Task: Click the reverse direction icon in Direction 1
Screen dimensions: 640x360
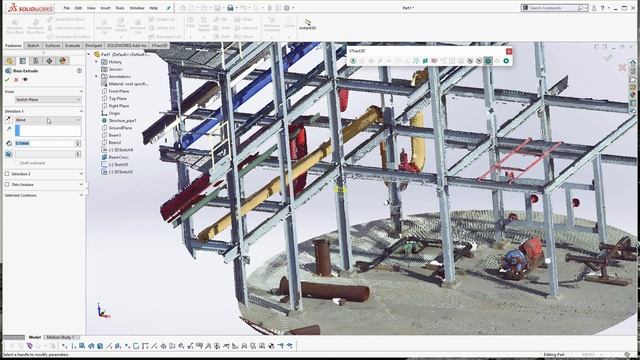Action: [x=9, y=120]
